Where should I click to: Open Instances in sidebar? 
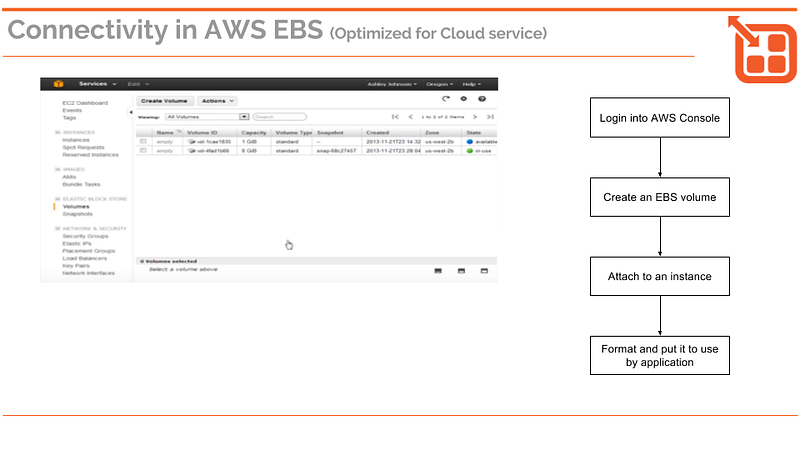76,140
